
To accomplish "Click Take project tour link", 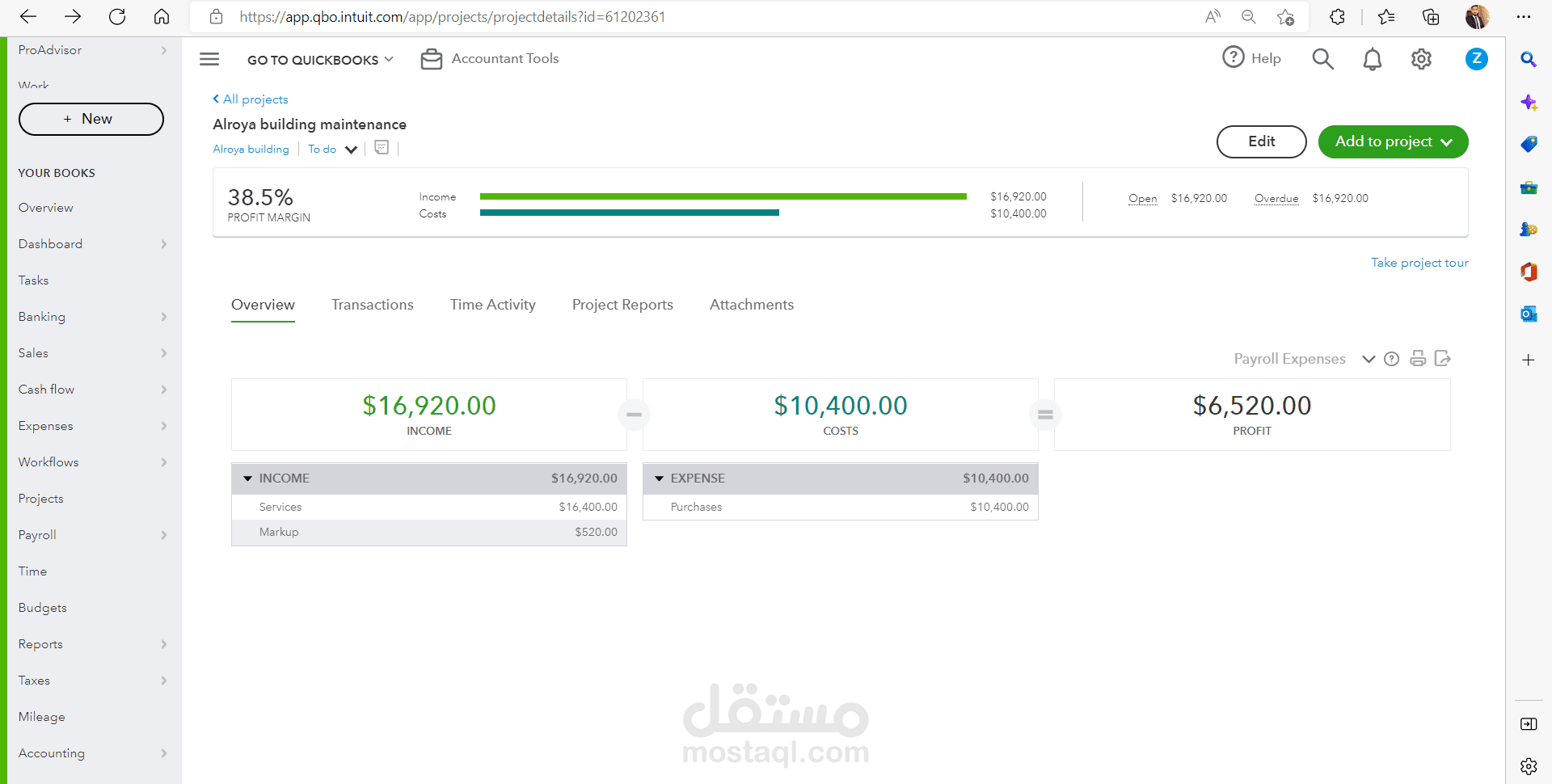I will pos(1419,263).
